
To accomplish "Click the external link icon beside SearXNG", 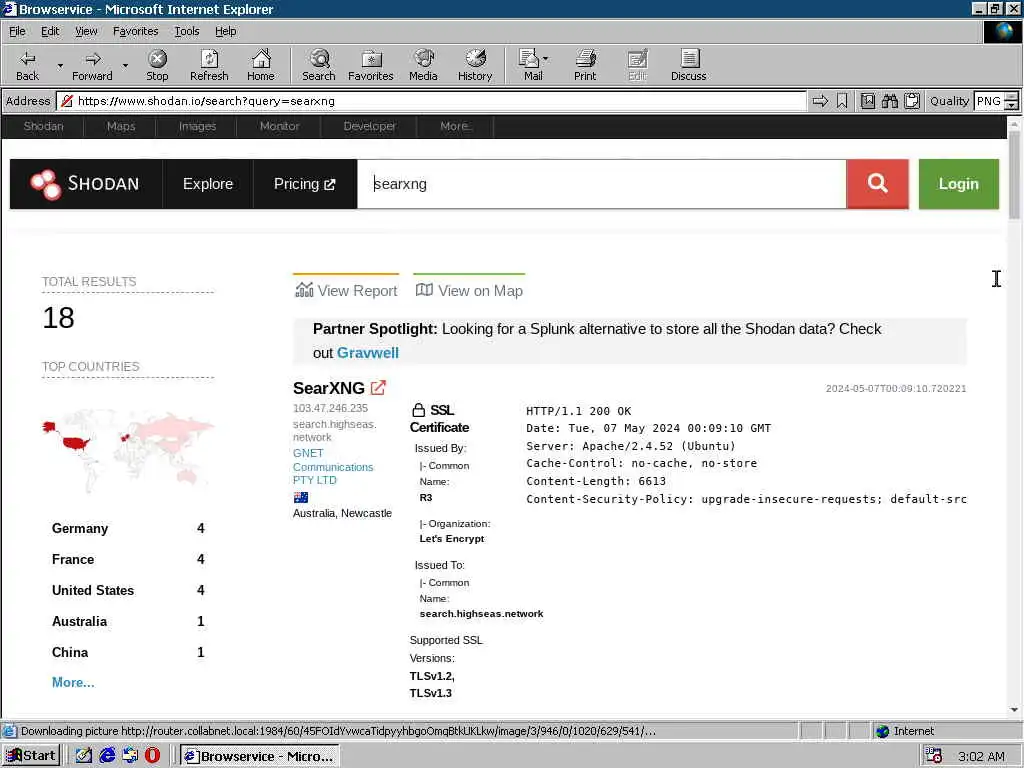I will (378, 387).
